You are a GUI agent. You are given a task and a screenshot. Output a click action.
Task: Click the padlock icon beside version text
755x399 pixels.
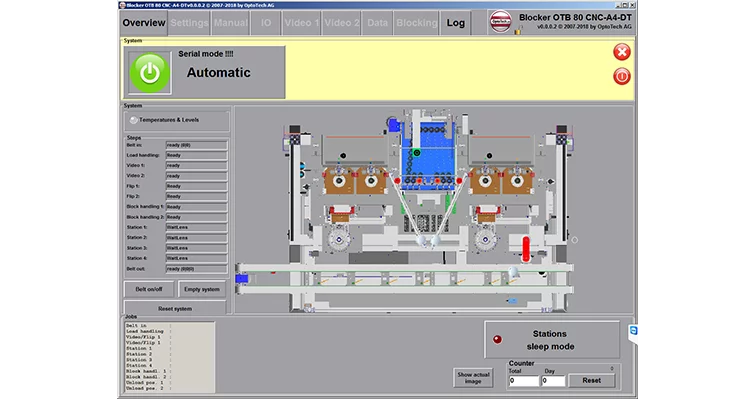(x=518, y=31)
